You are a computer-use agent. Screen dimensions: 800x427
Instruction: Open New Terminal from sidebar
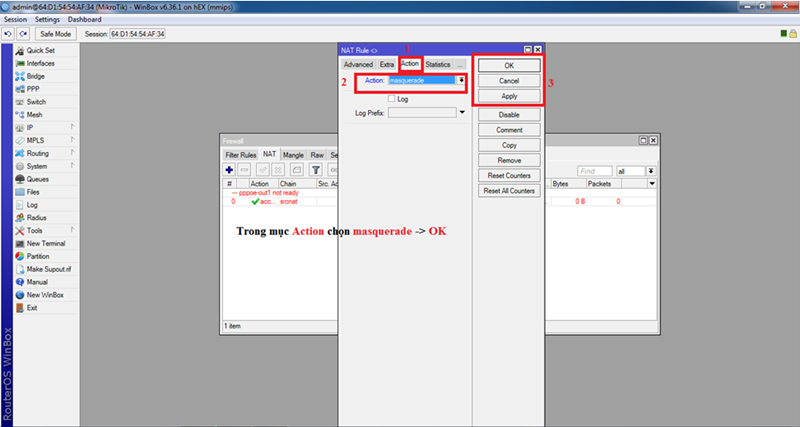click(x=45, y=243)
